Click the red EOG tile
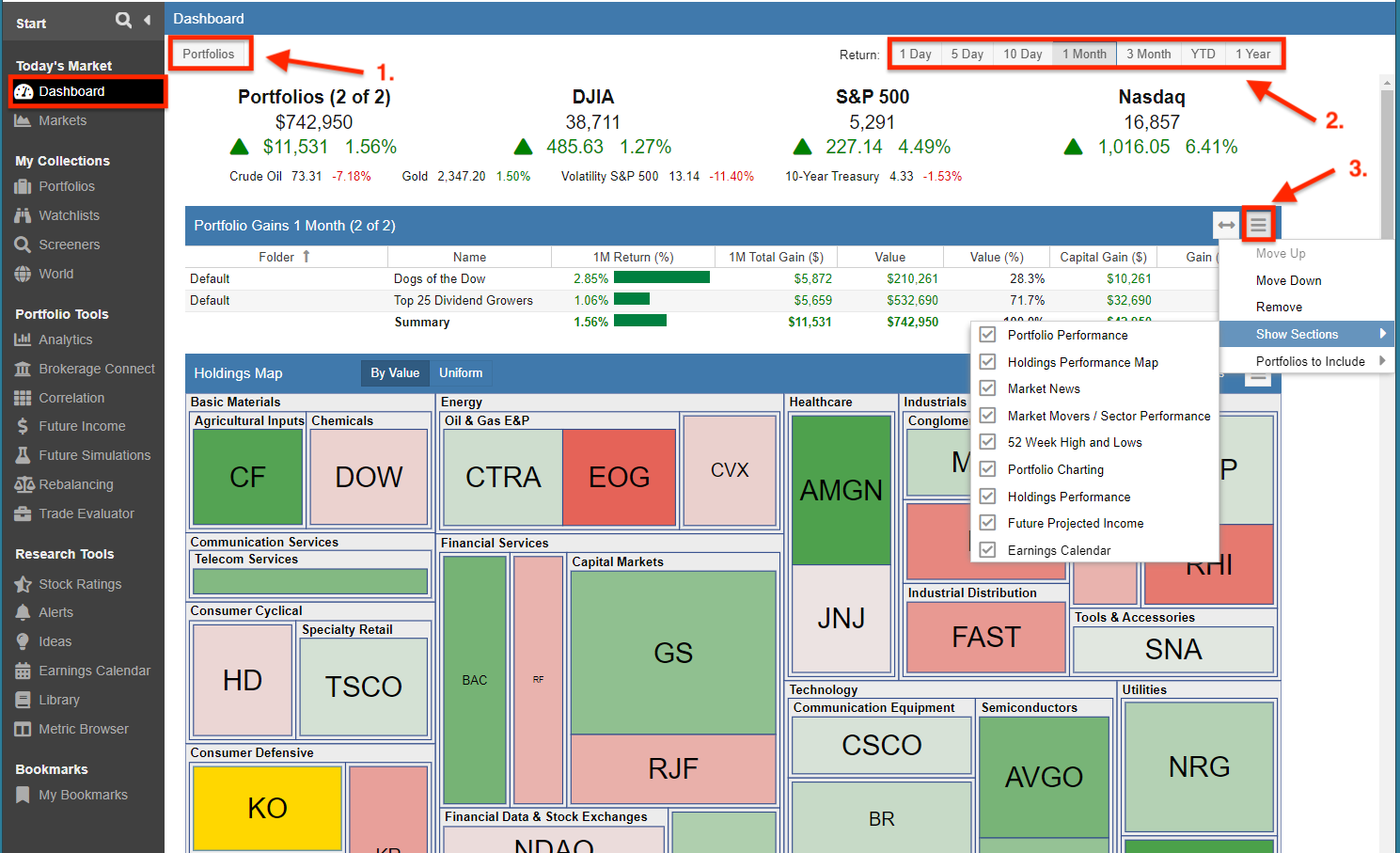The width and height of the screenshot is (1400, 853). [619, 477]
